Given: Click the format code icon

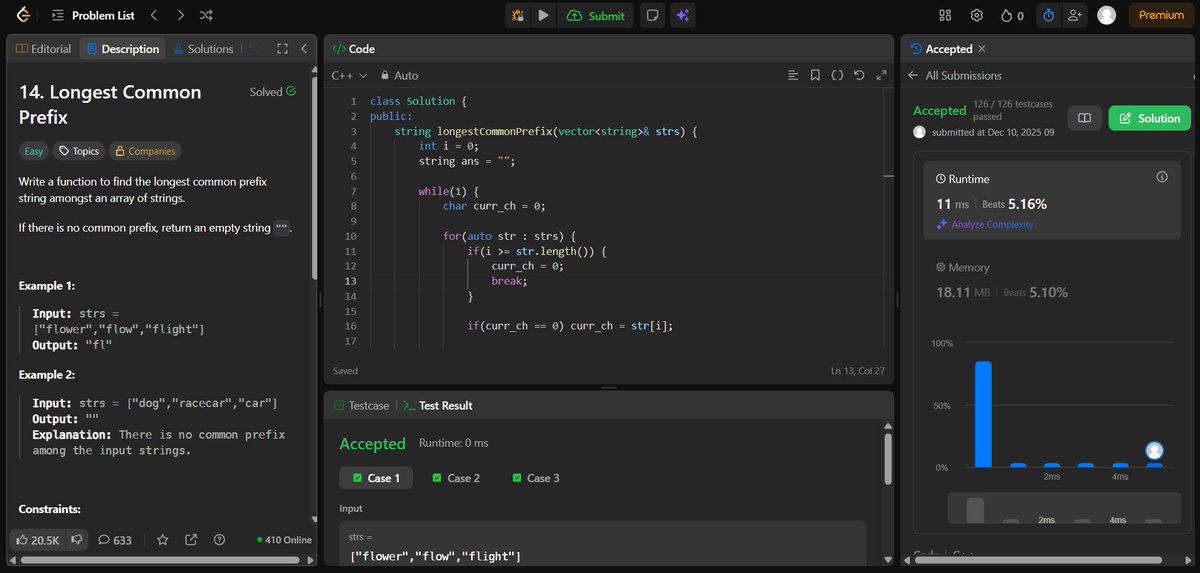Looking at the screenshot, I should [x=793, y=75].
